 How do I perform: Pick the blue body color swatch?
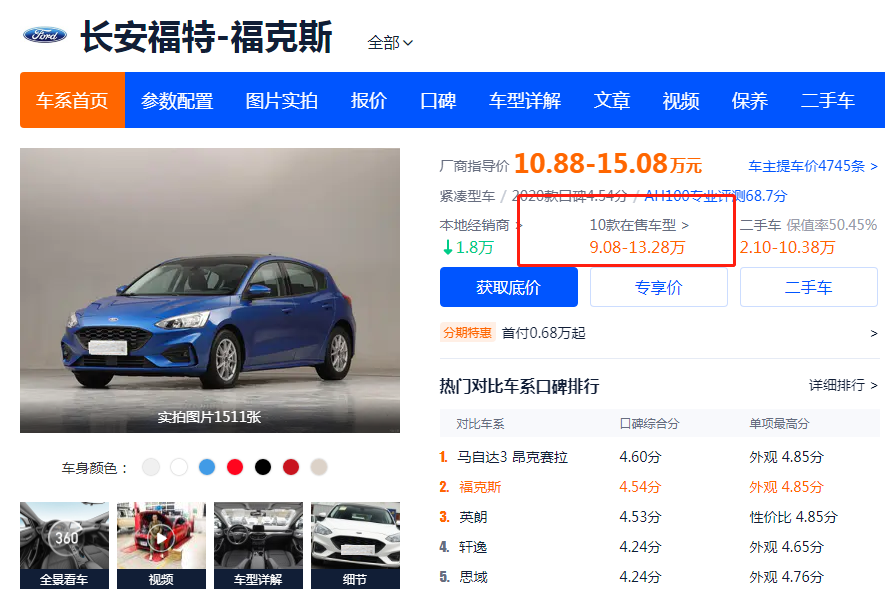click(x=207, y=467)
